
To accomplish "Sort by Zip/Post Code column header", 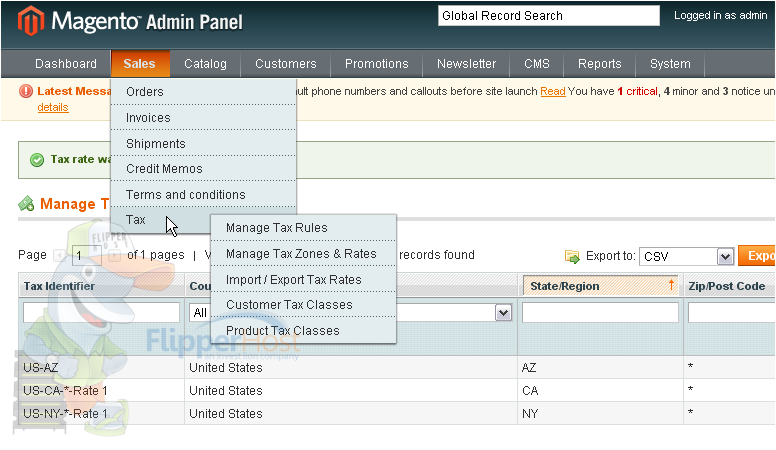I will (x=727, y=286).
